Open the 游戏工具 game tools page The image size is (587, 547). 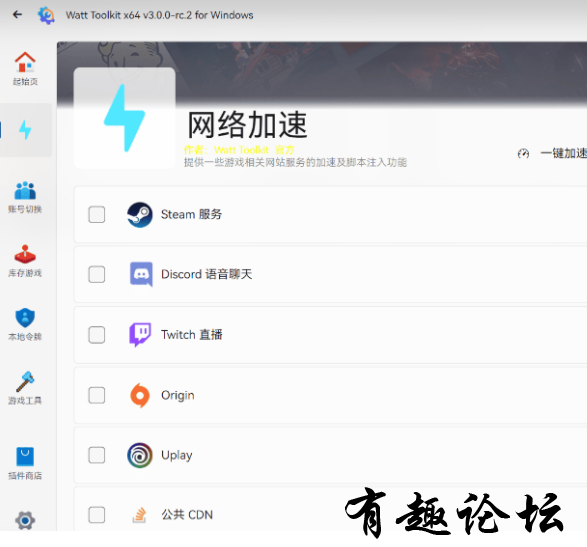[x=25, y=388]
